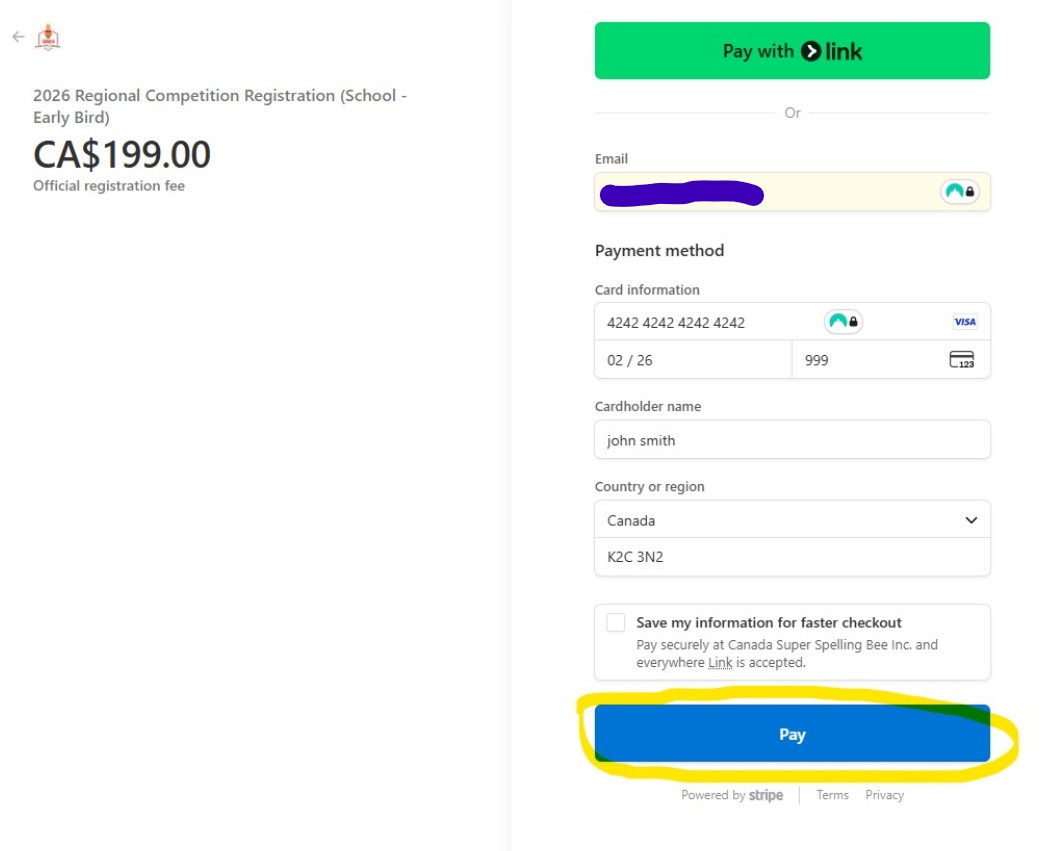Click the underlined Link hyperlink in checkout text
This screenshot has height=851, width=1055.
pyautogui.click(x=721, y=662)
